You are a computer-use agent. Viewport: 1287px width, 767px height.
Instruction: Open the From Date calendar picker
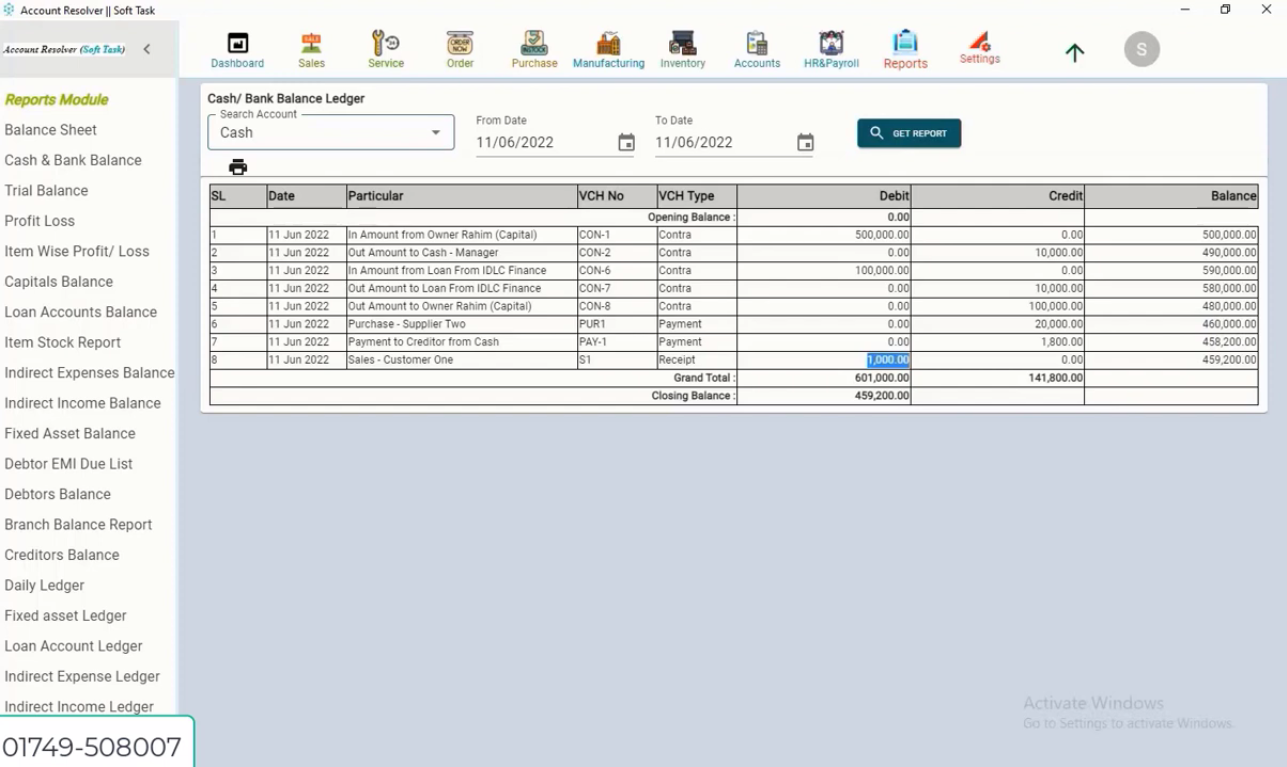coord(626,143)
